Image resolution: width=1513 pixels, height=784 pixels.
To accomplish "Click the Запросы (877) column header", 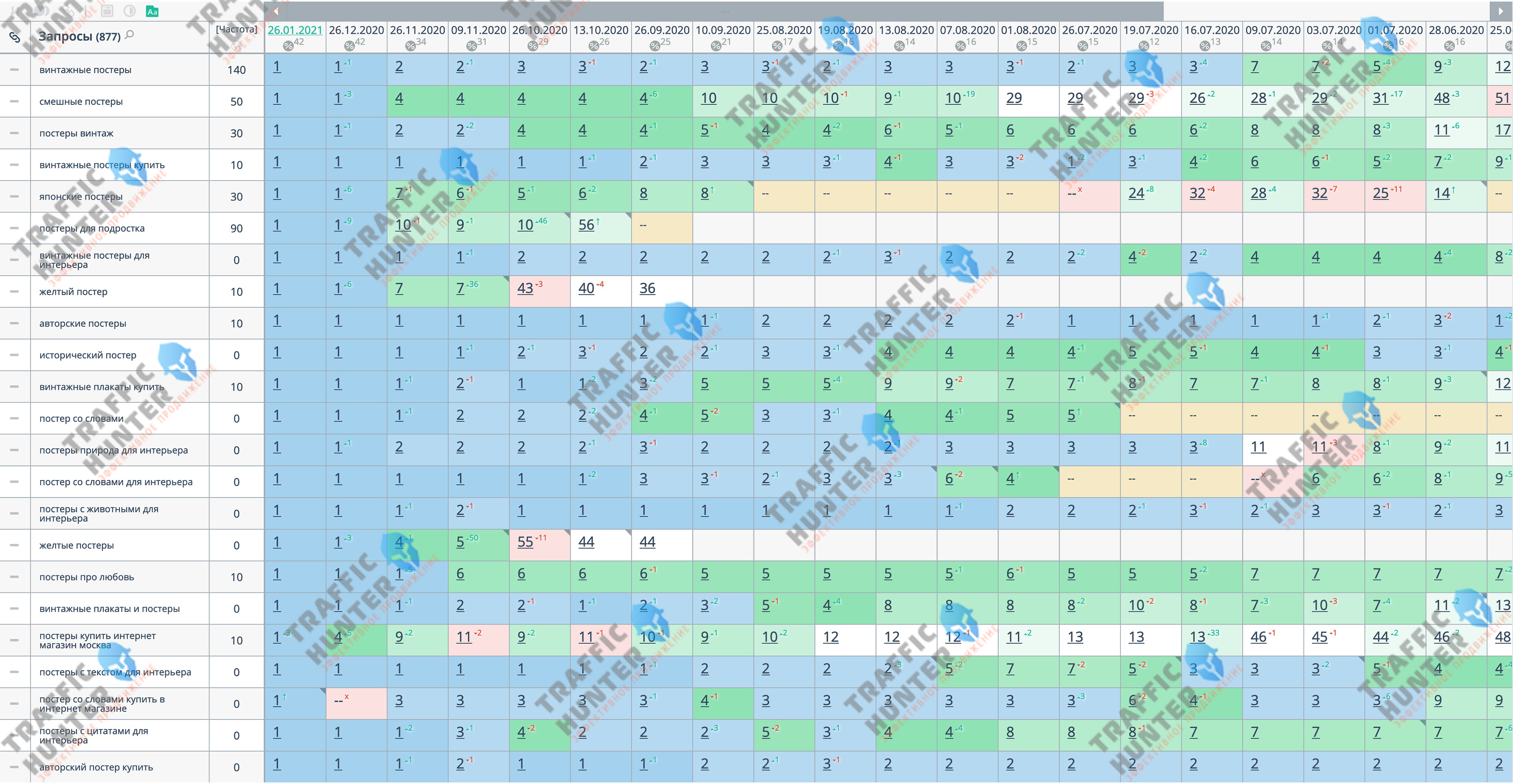I will 120,38.
